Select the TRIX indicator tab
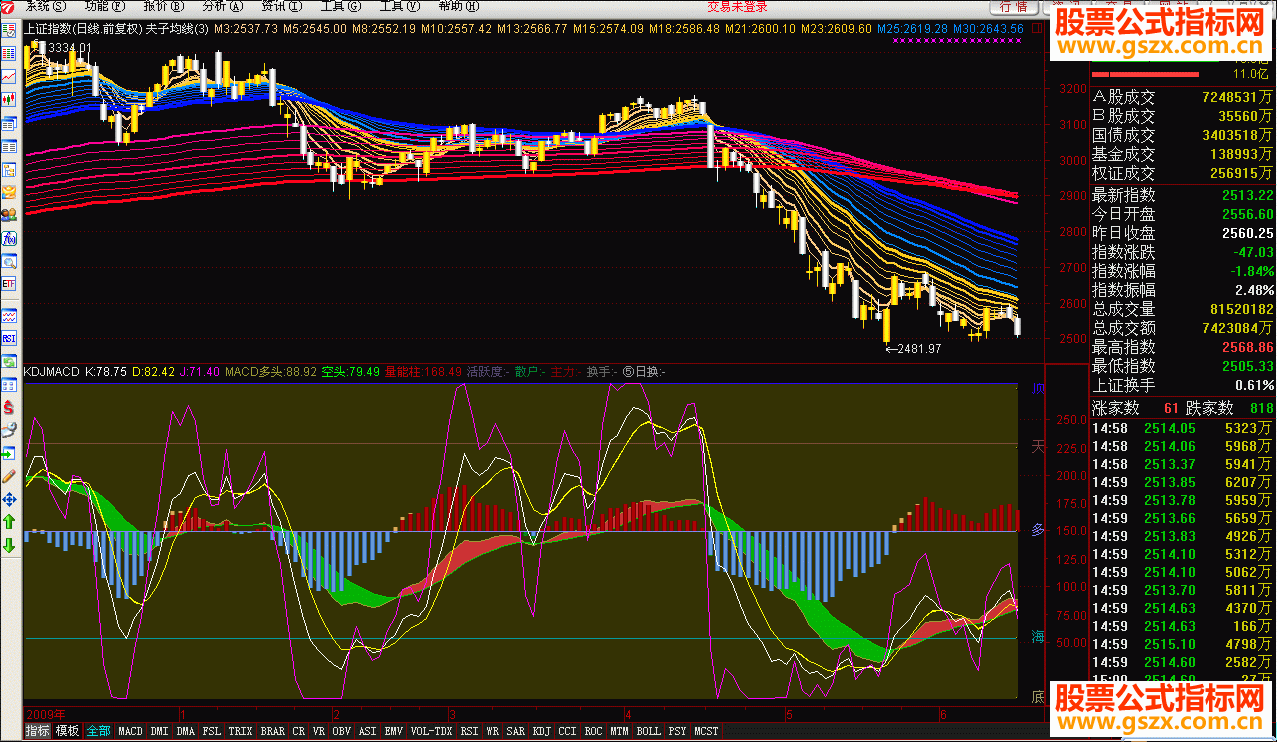 pyautogui.click(x=241, y=731)
